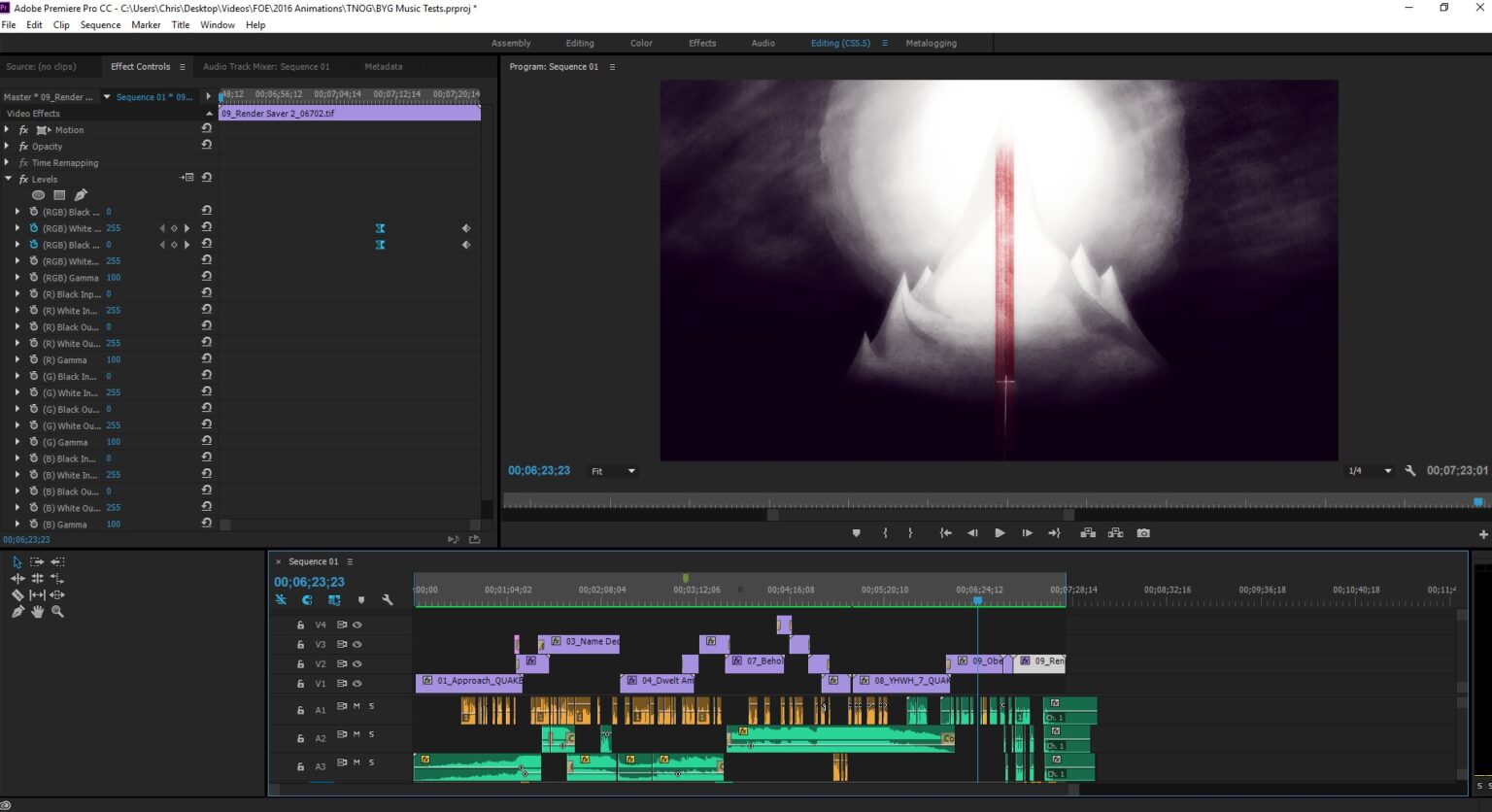Switch to the Metadata tab

pos(383,67)
